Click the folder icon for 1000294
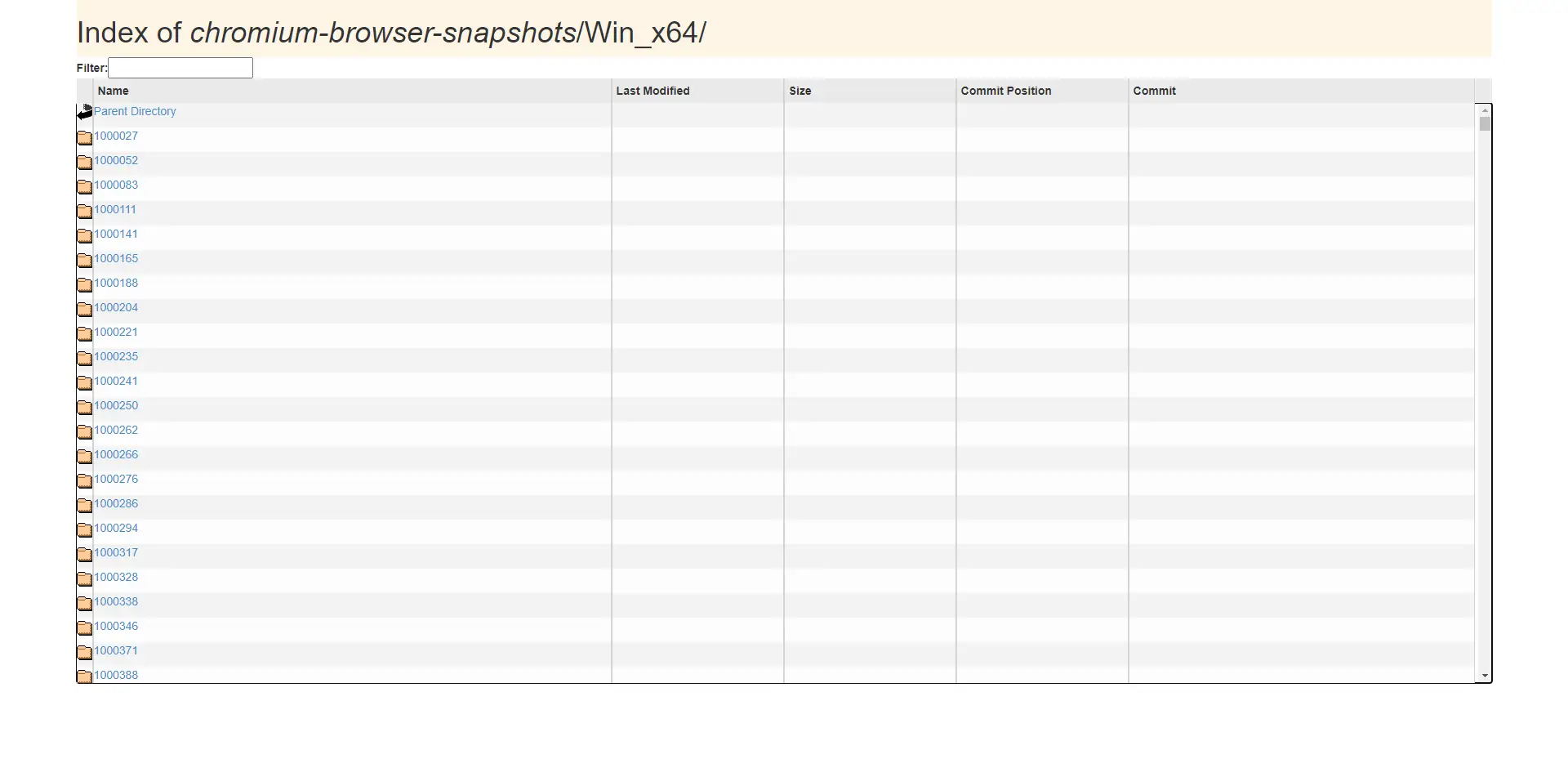1568x759 pixels. point(84,529)
